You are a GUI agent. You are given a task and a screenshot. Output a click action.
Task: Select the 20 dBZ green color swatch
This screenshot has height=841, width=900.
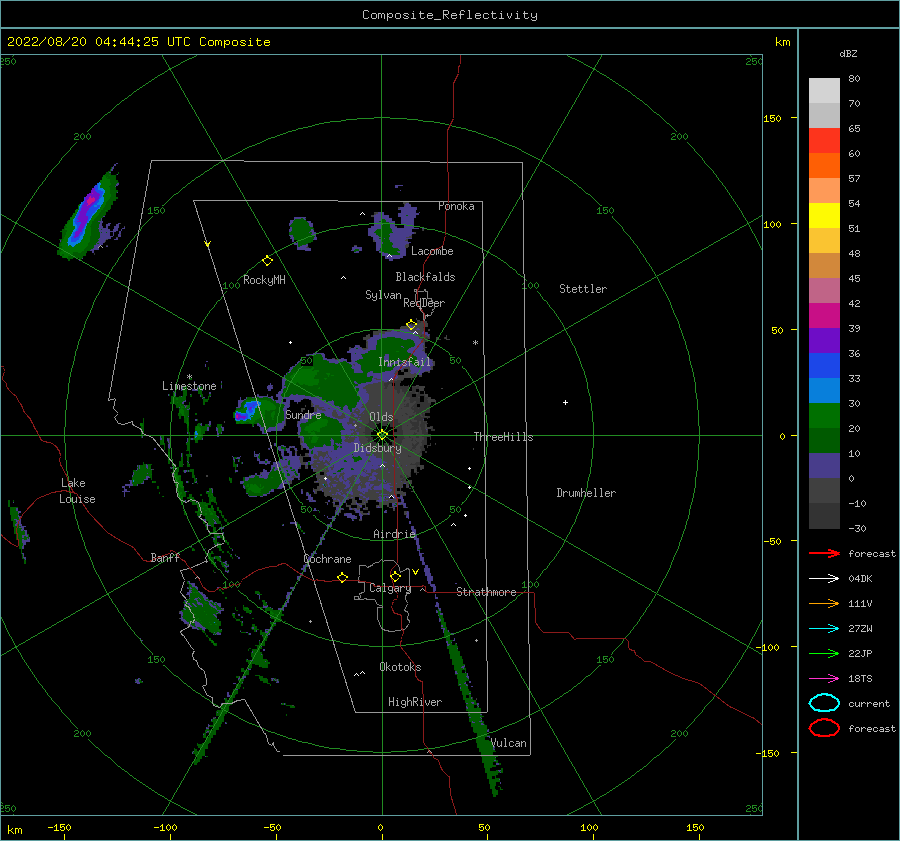click(x=824, y=415)
